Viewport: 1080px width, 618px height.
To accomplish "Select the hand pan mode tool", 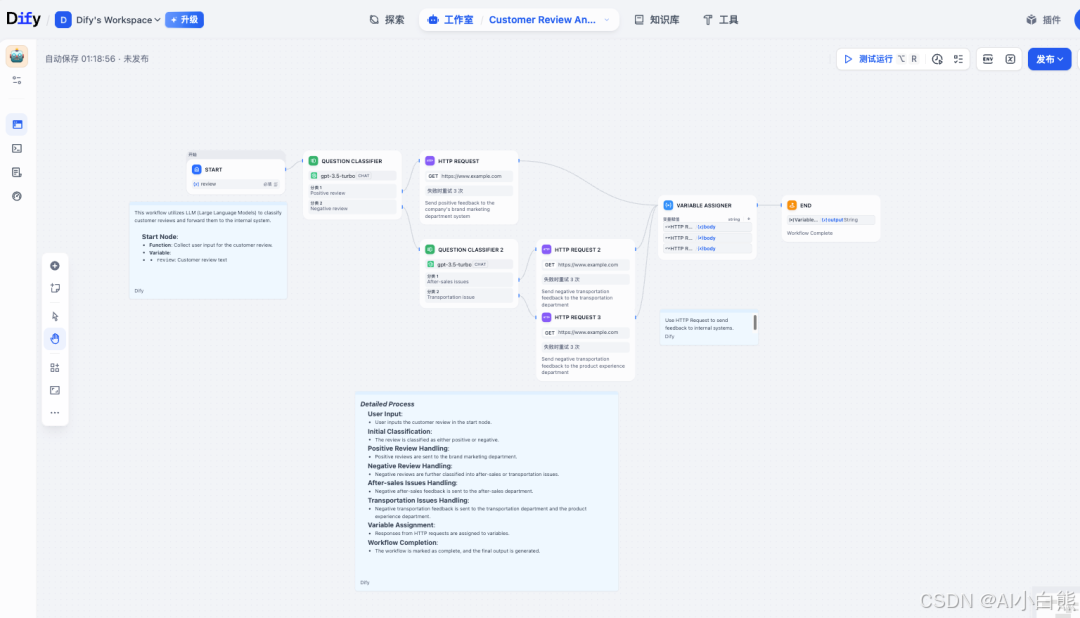I will 55,338.
